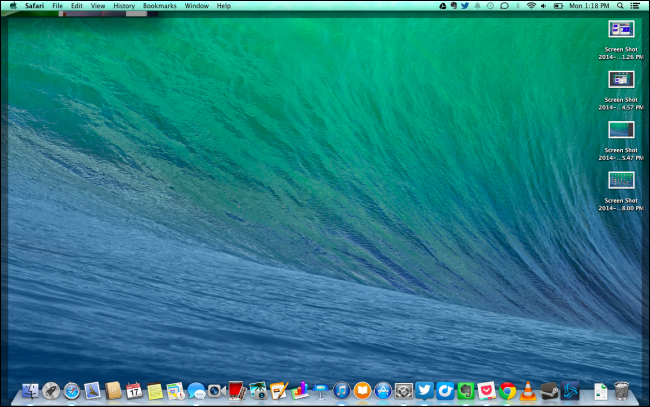Open Contacts address book in Dock
650x407 pixels.
click(113, 391)
